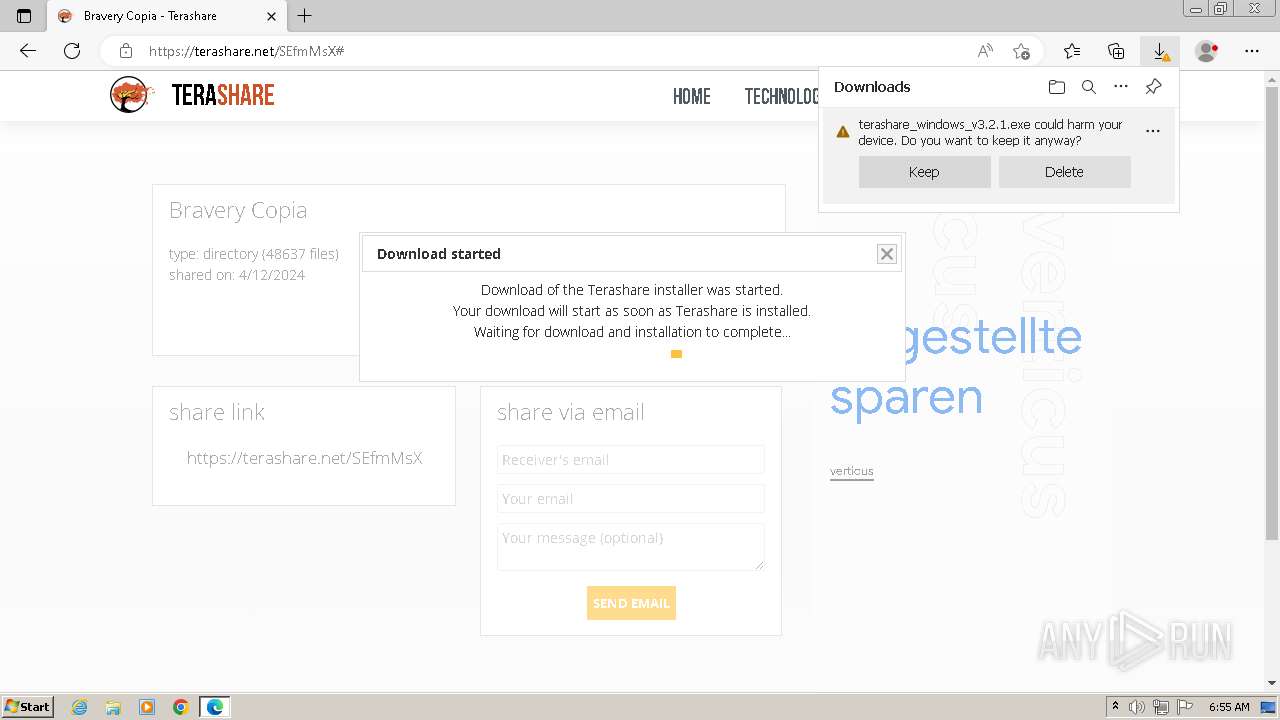Open Edge settings and more menu

pos(1252,51)
